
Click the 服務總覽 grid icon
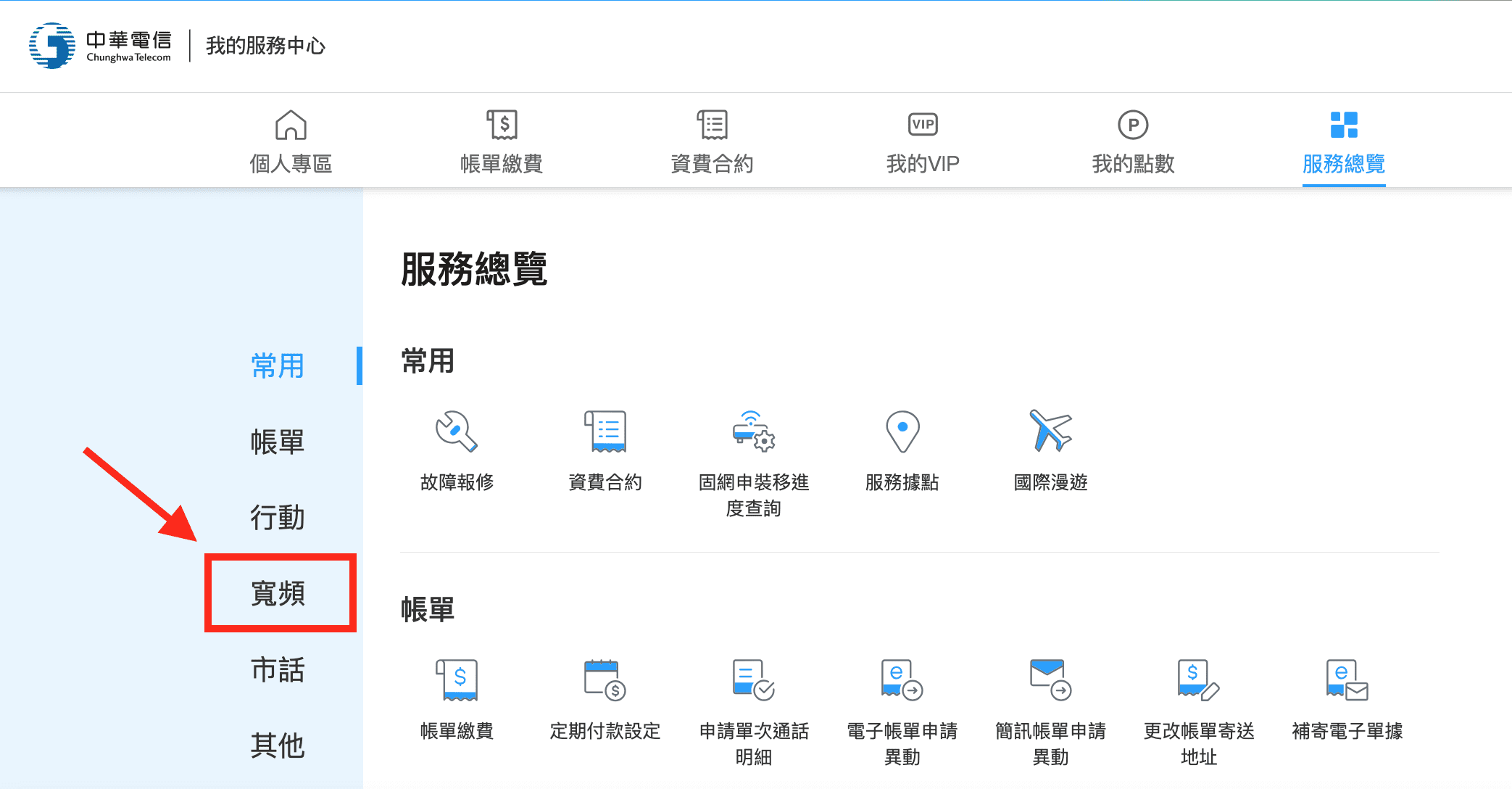[x=1344, y=125]
